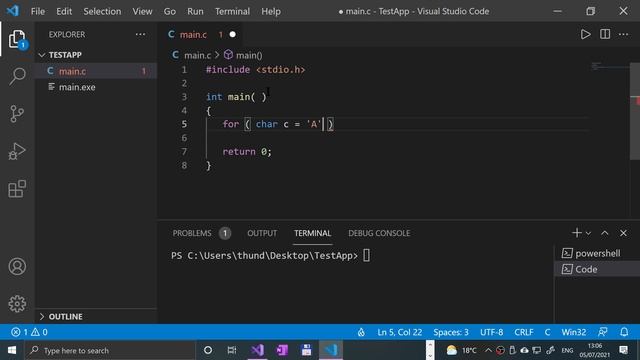Click the Run Code play button

click(x=585, y=34)
